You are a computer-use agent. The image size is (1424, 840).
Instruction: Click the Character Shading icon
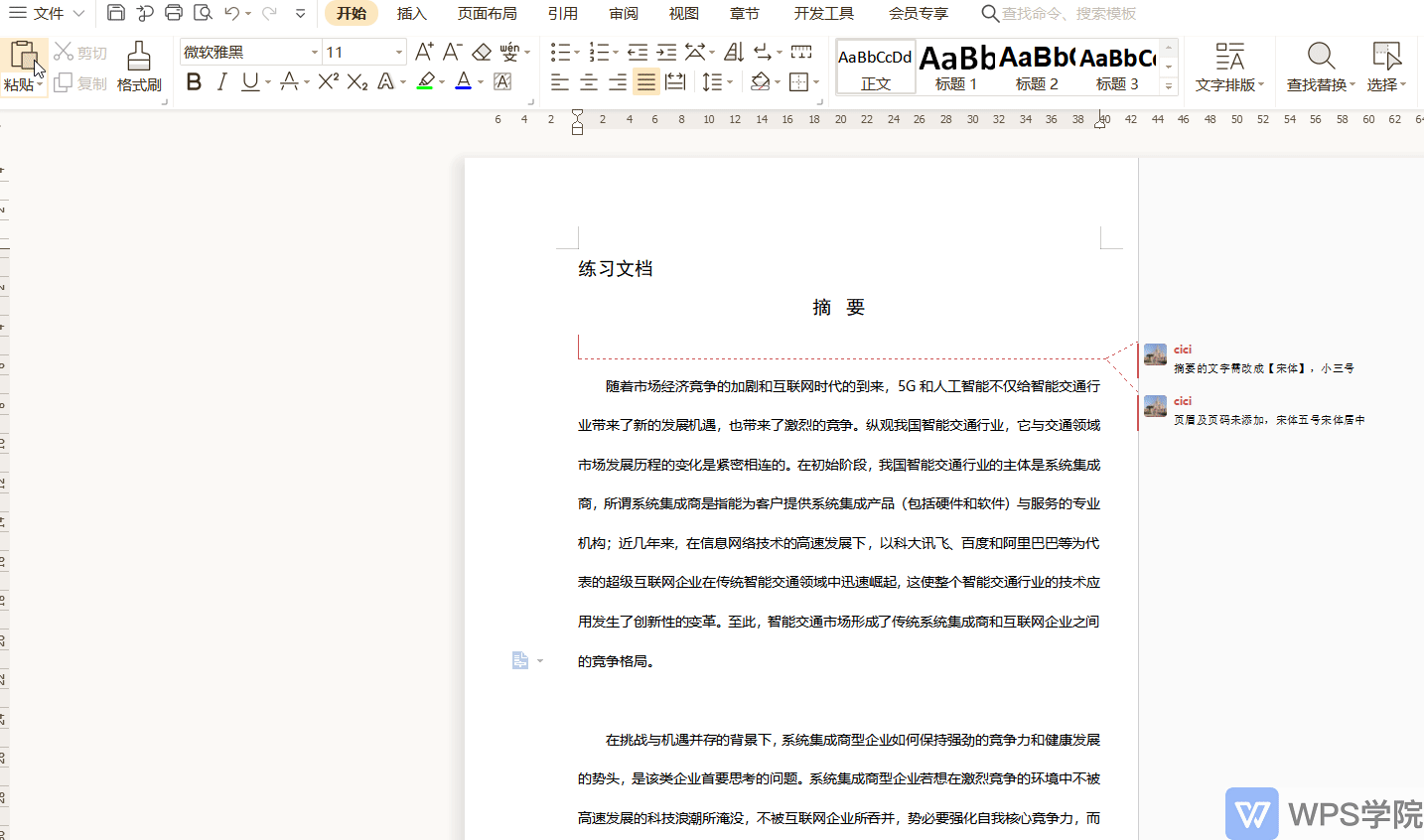pyautogui.click(x=502, y=81)
